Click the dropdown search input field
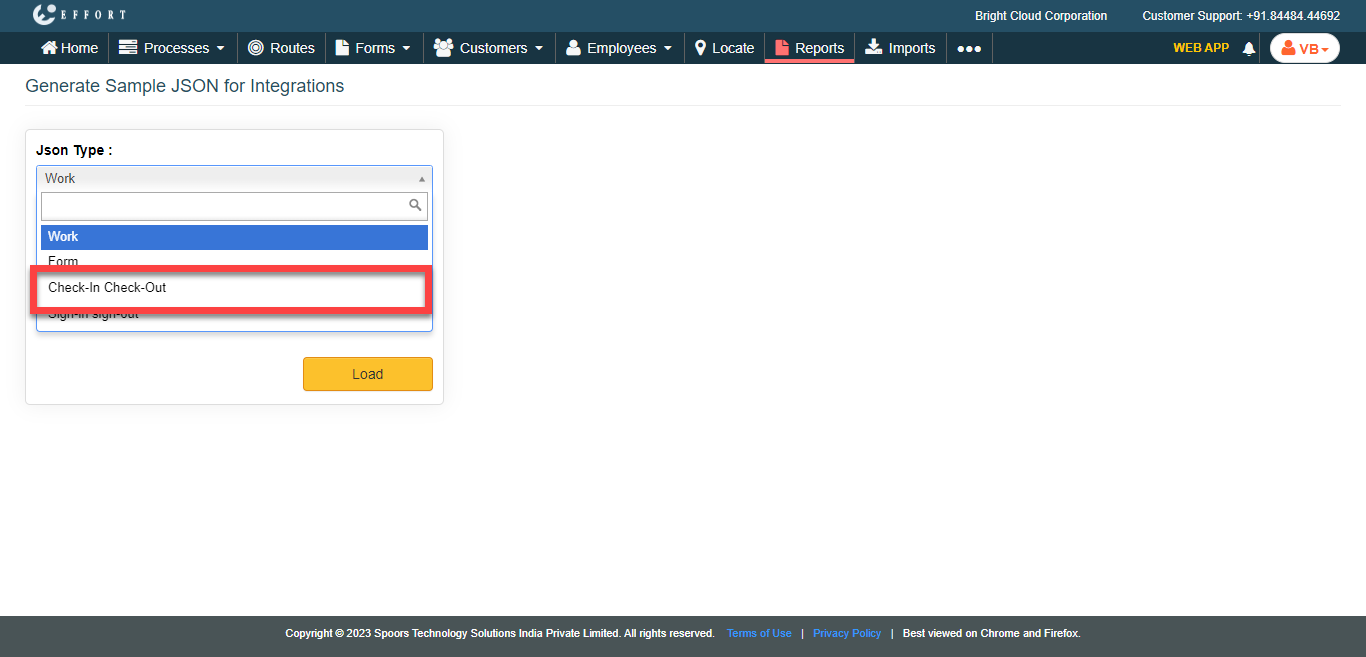This screenshot has width=1366, height=657. pyautogui.click(x=224, y=206)
